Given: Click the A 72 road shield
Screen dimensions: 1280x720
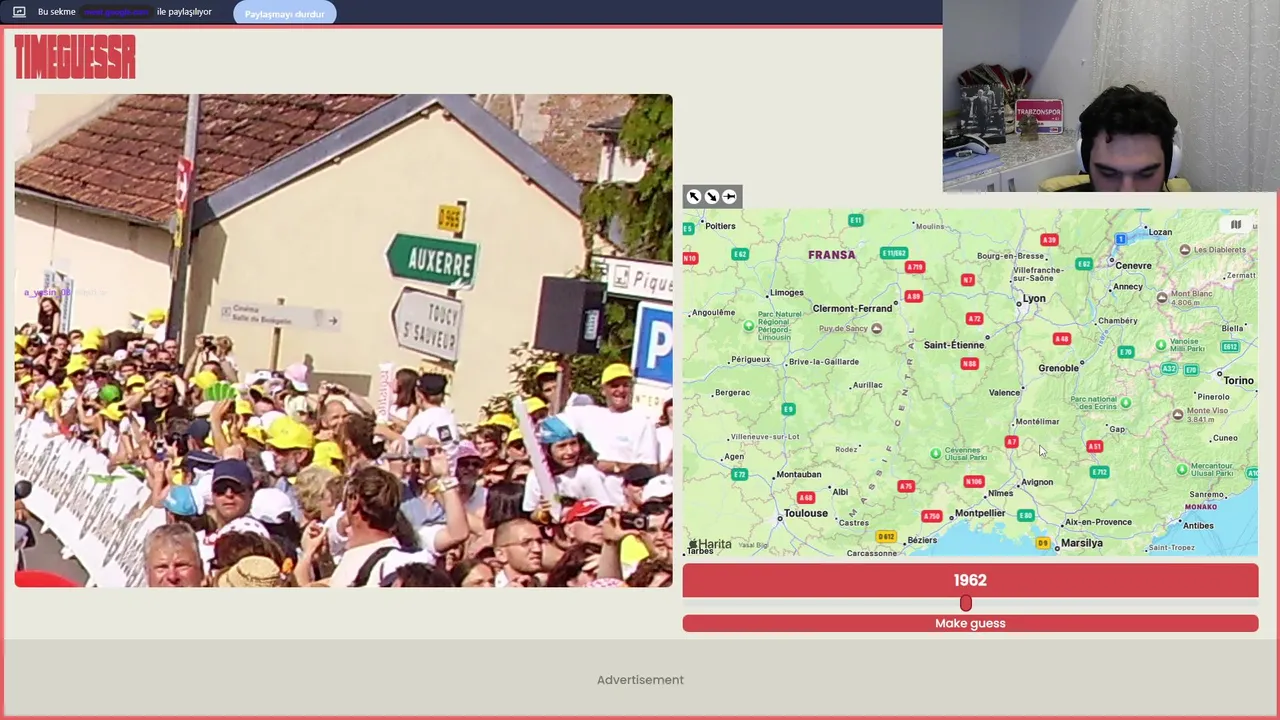Looking at the screenshot, I should pos(974,318).
